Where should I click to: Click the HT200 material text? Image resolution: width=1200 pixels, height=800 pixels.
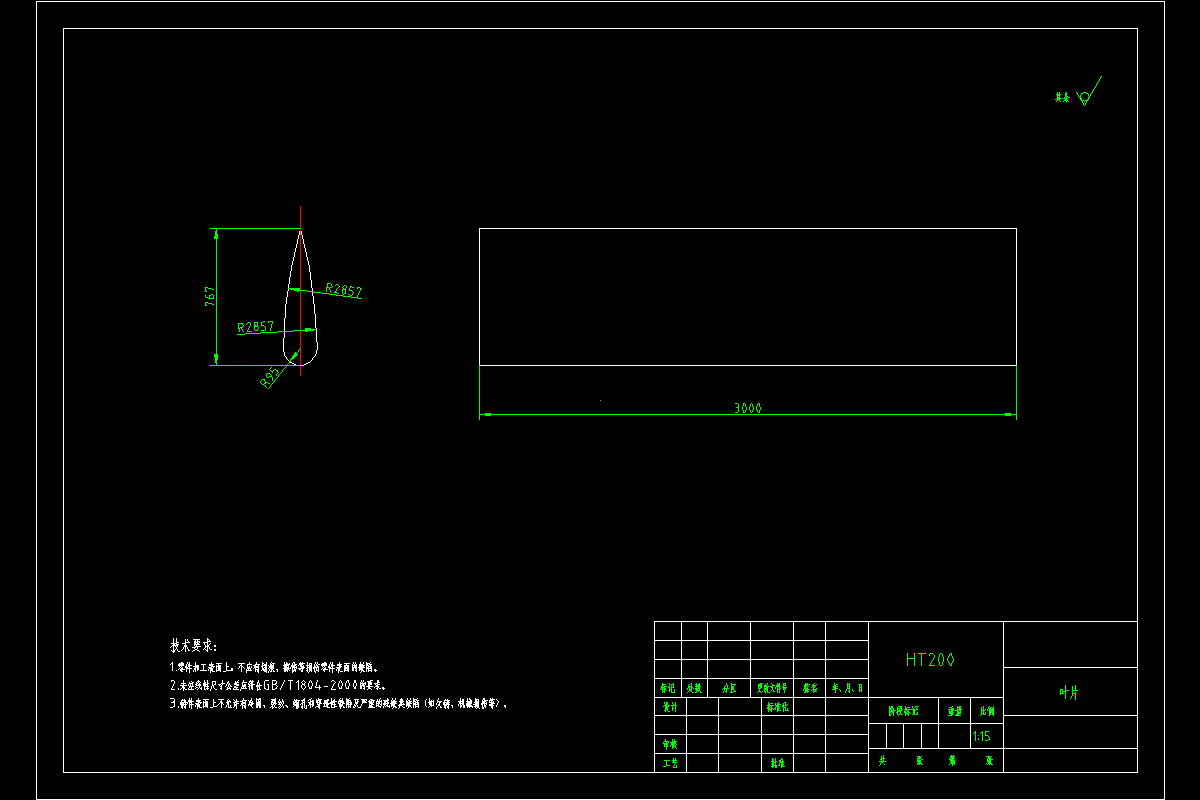point(930,660)
